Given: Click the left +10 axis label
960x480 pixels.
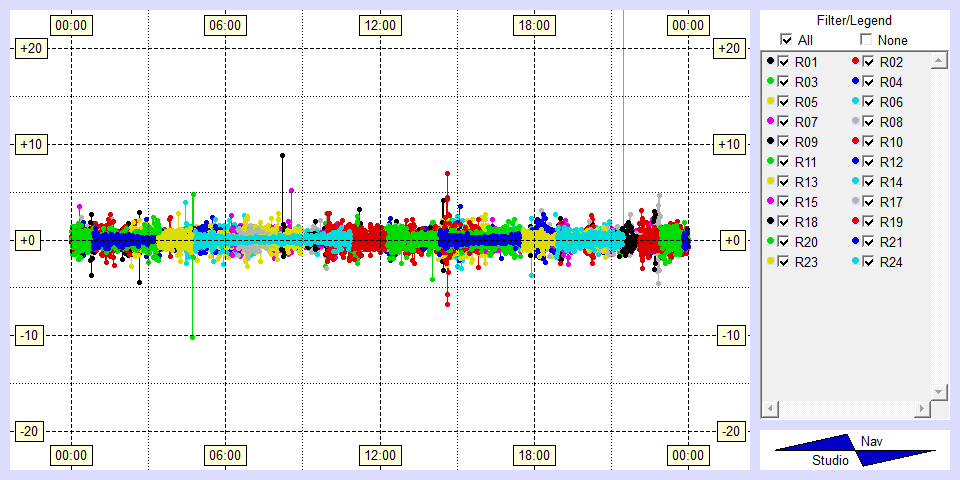Looking at the screenshot, I should (30, 145).
